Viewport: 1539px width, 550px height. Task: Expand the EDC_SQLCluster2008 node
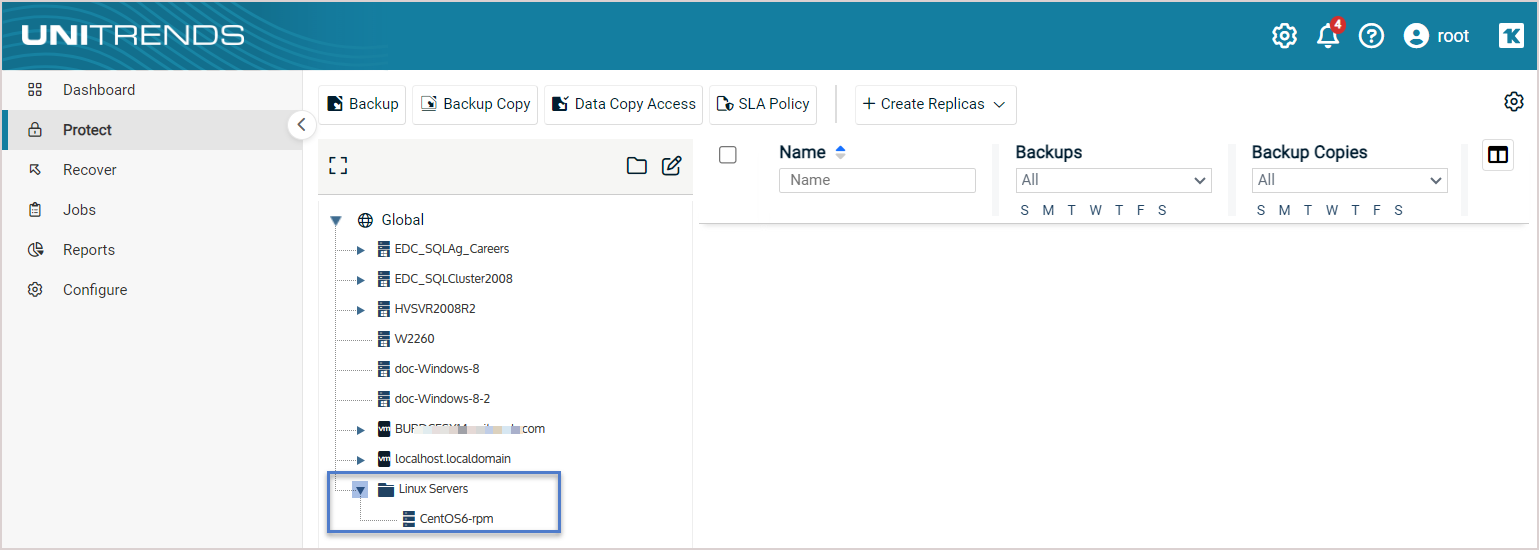coord(361,280)
